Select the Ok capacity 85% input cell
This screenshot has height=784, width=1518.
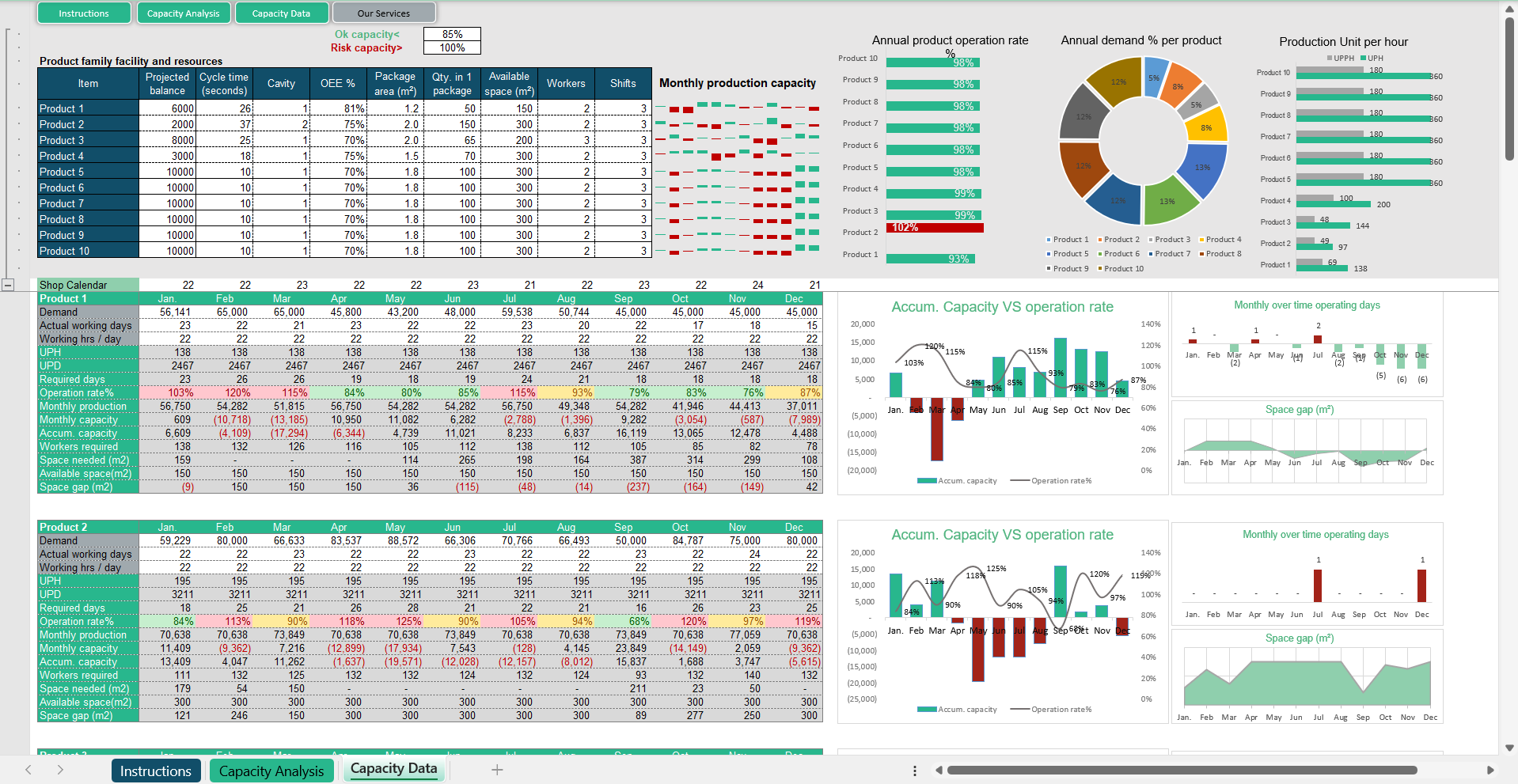click(x=452, y=34)
